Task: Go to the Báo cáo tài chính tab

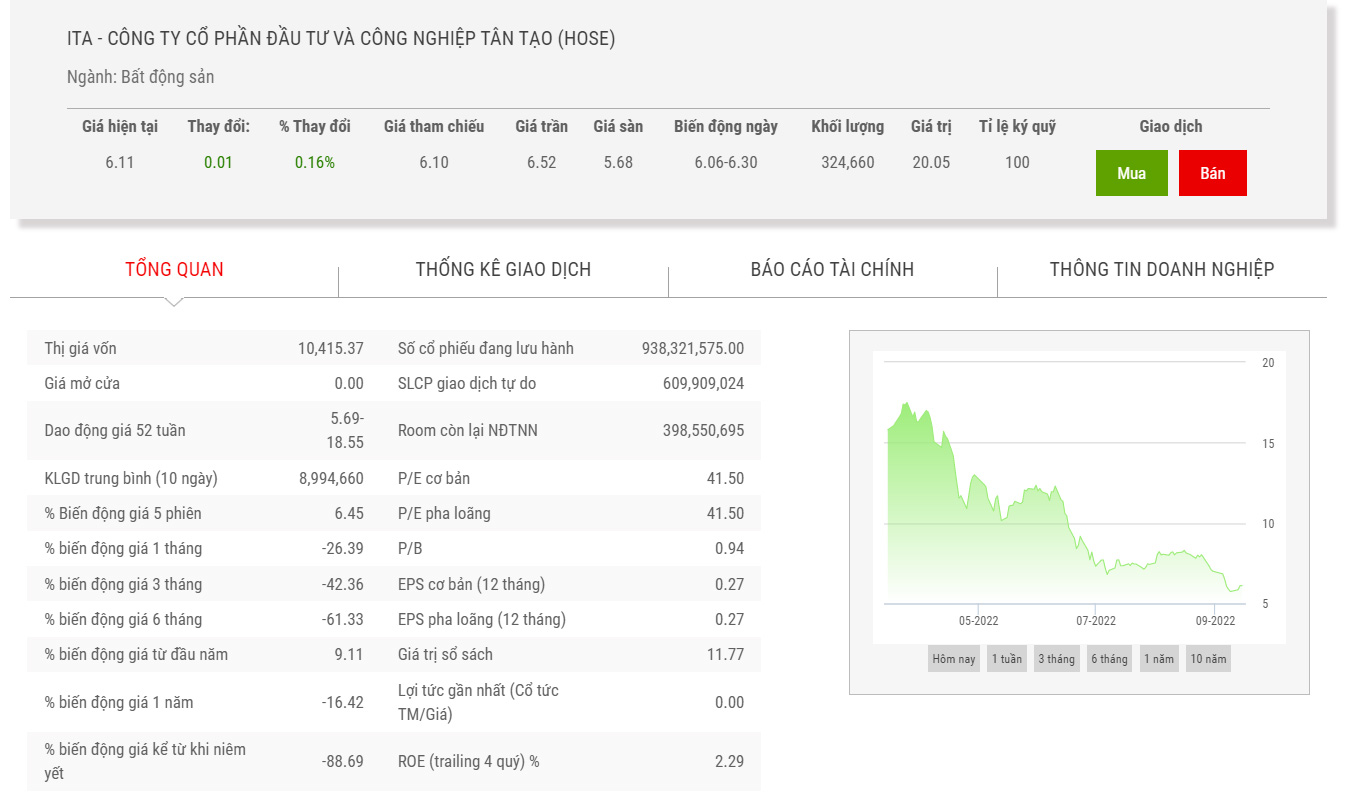Action: (x=832, y=269)
